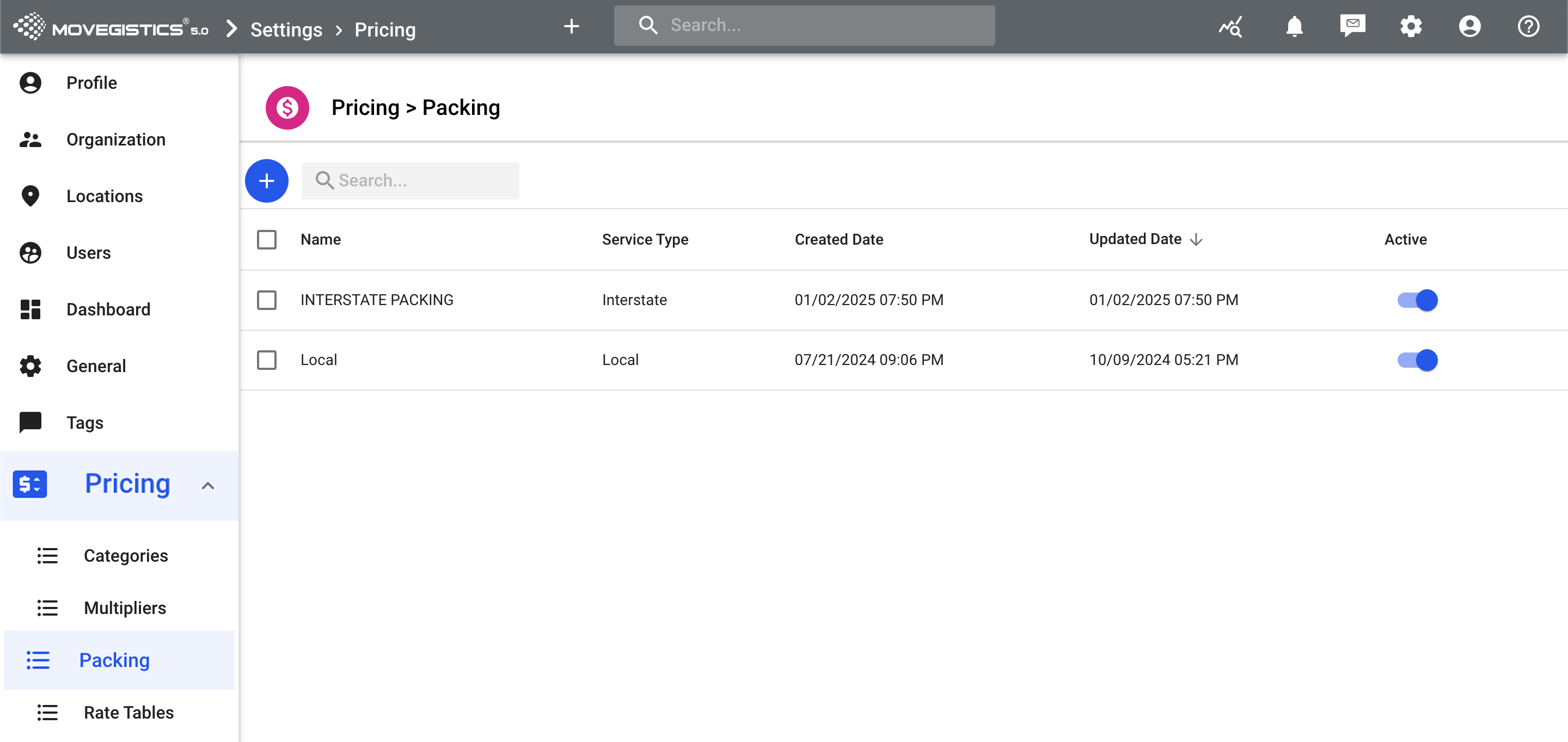1568x742 pixels.
Task: Open the INTERSTATE PACKING entry
Action: [377, 300]
